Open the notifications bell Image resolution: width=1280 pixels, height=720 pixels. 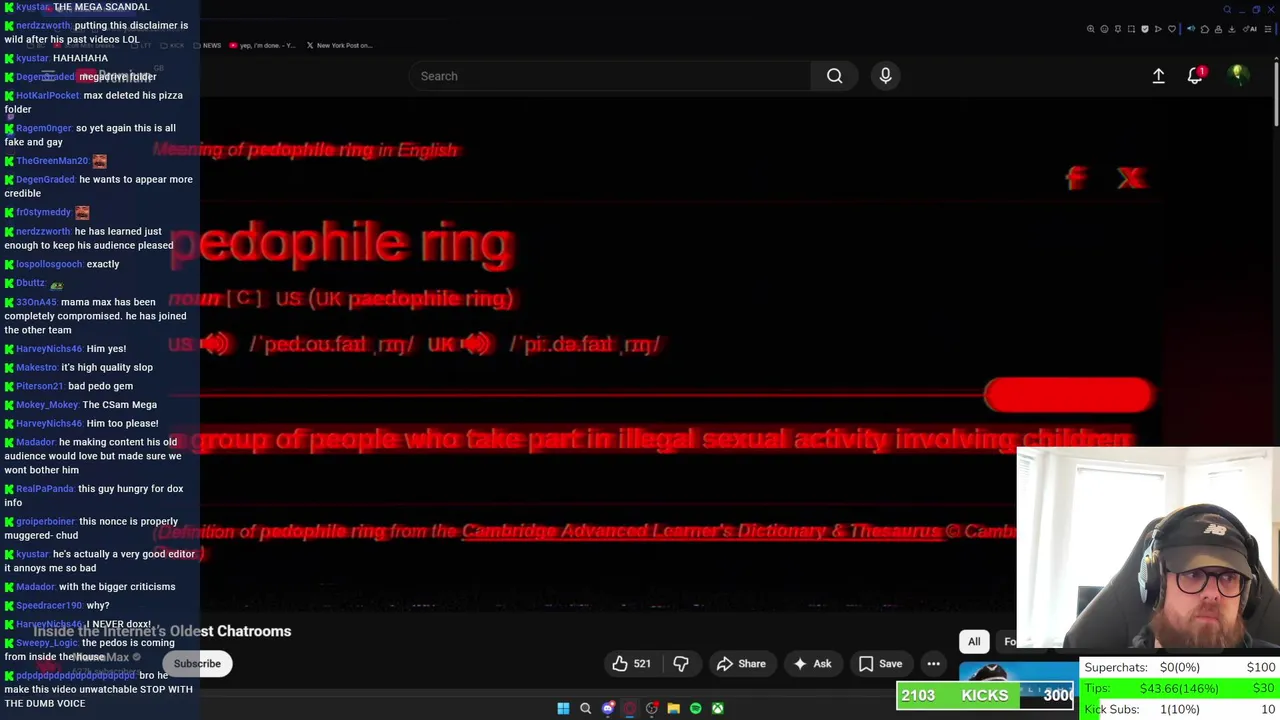[1195, 76]
